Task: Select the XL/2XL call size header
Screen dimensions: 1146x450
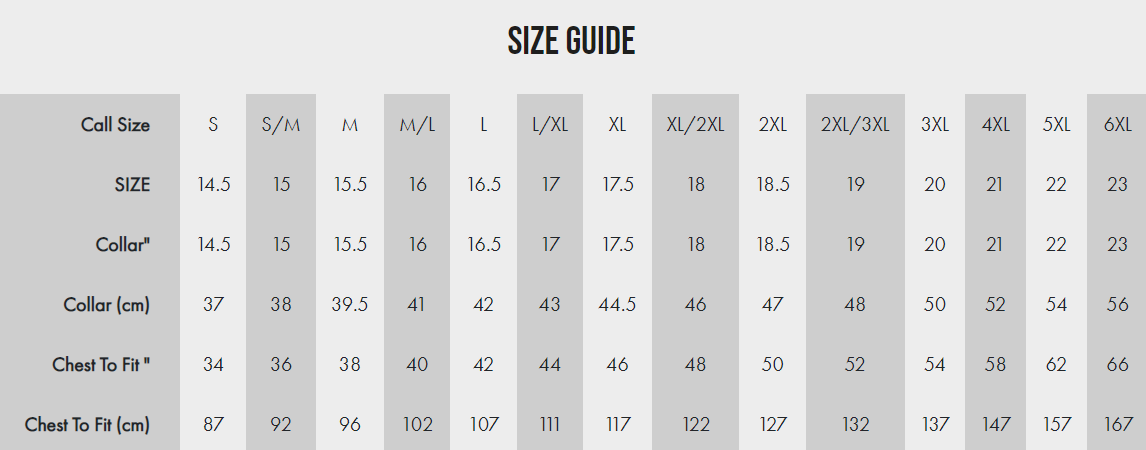Action: (x=695, y=125)
